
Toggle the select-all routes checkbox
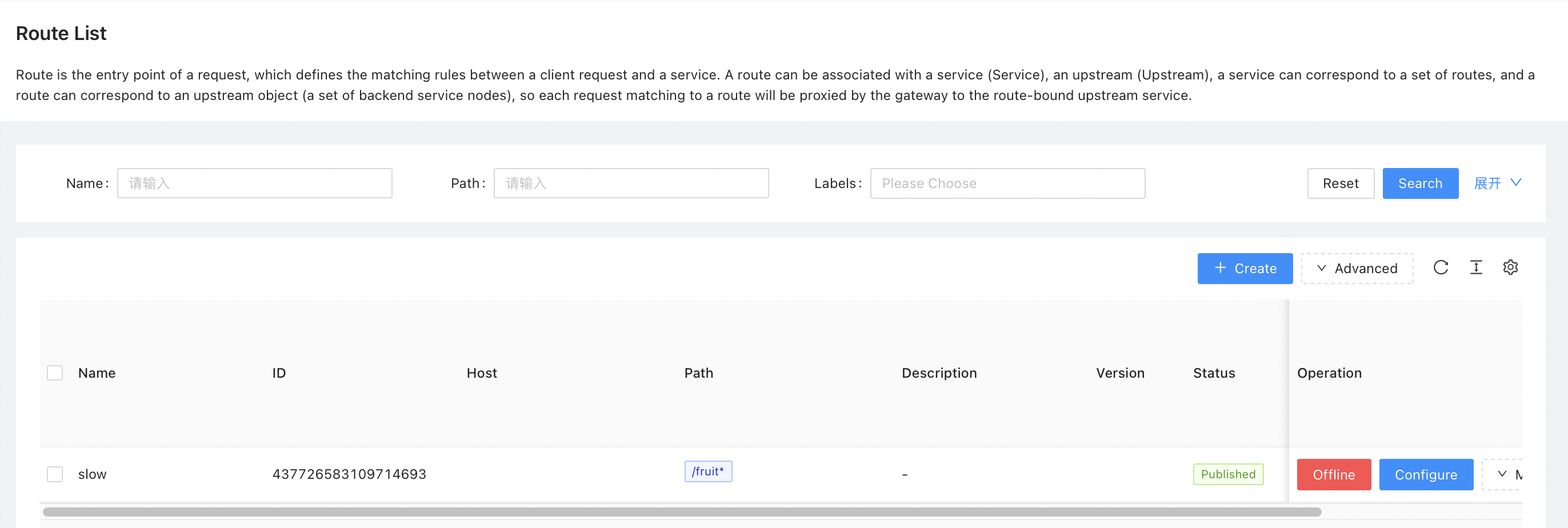(55, 373)
